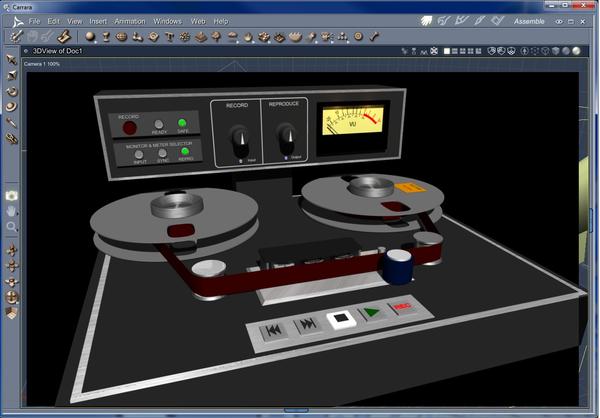Select the Text object tool
This screenshot has width=600, height=418.
click(169, 37)
